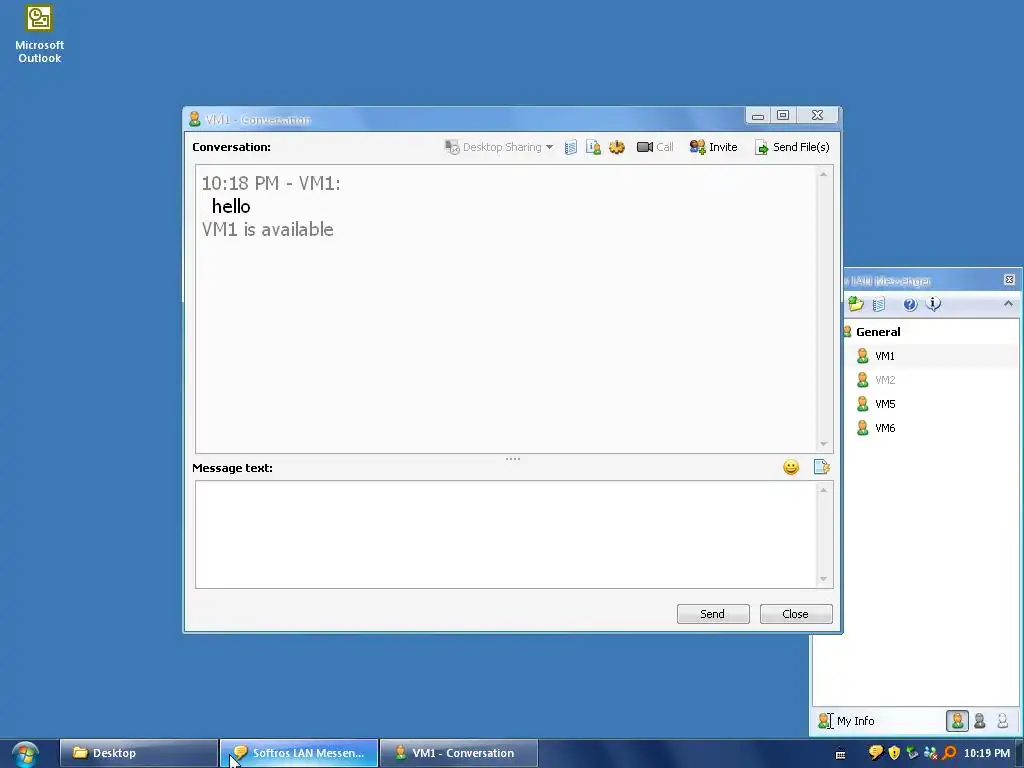Click the 'hello' message in conversation history

(231, 206)
